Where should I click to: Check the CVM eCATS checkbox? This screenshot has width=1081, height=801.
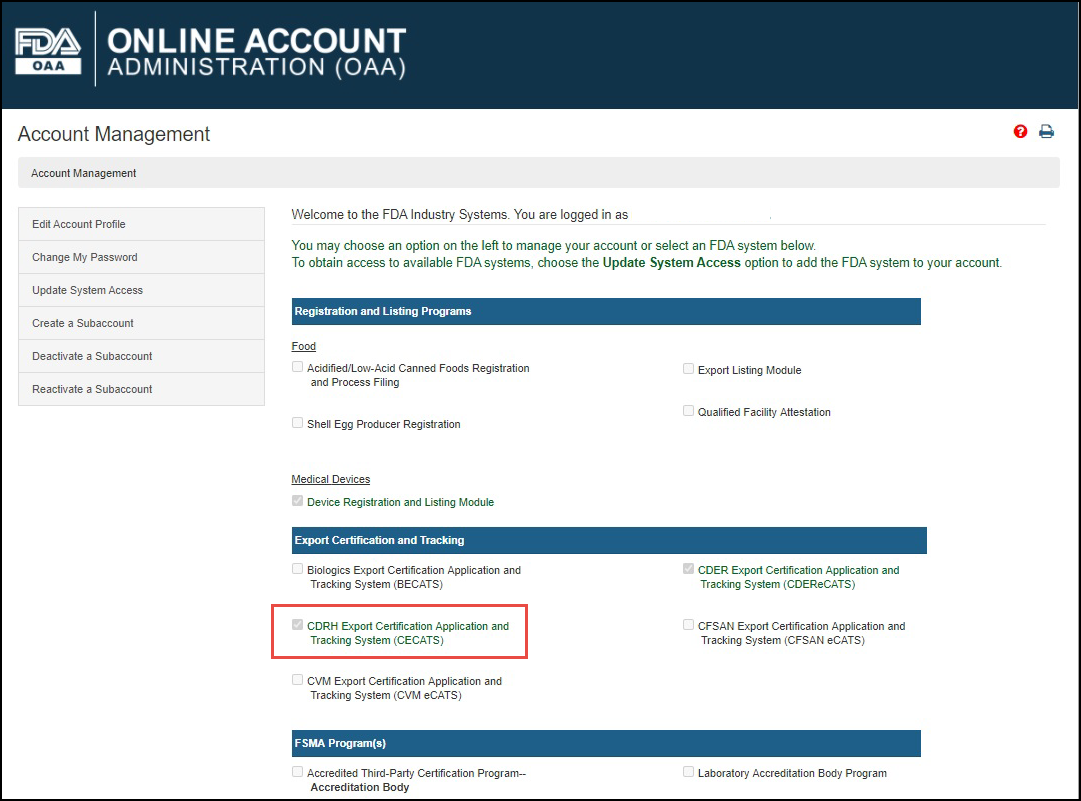297,679
